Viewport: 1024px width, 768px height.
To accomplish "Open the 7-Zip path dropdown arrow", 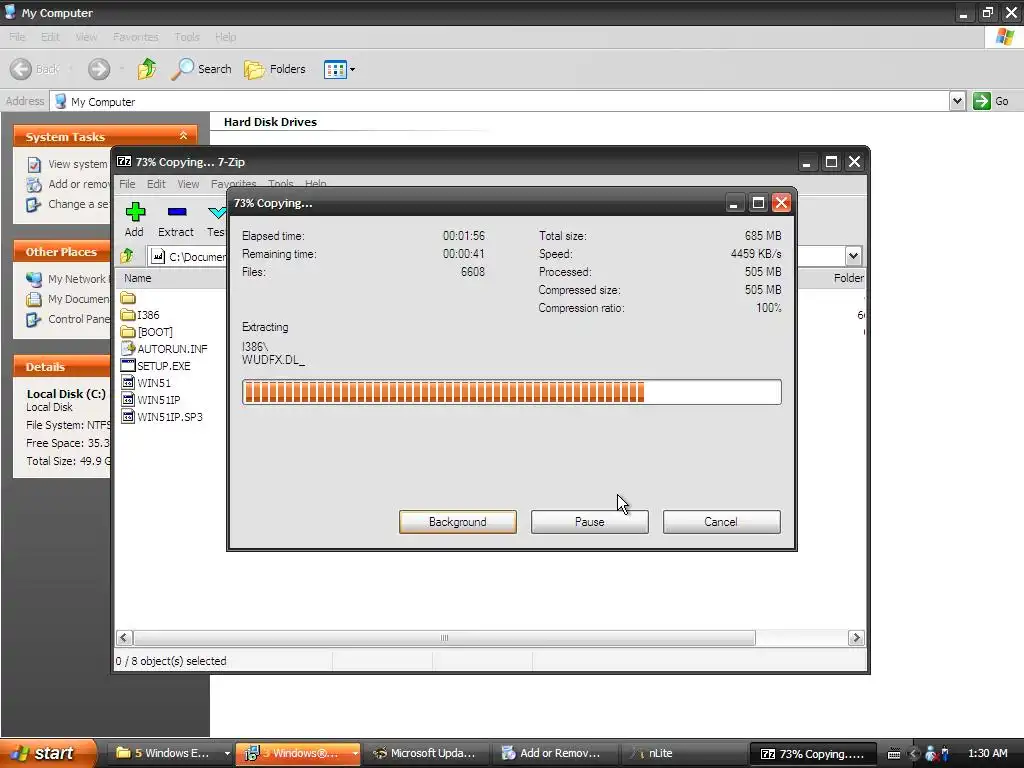I will [x=853, y=256].
